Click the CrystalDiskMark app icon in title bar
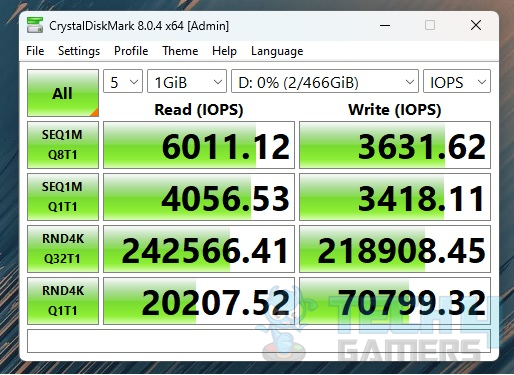Viewport: 514px width, 375px height. [35, 25]
